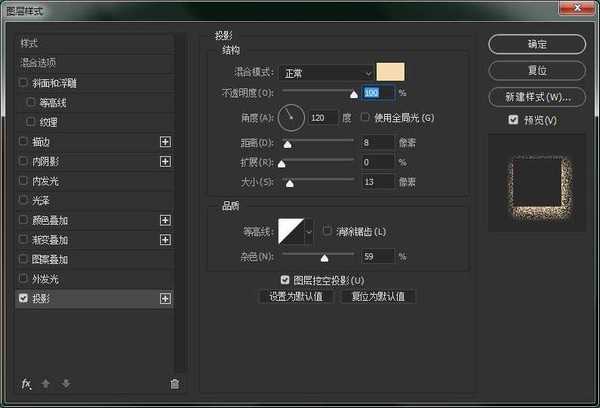Image resolution: width=600 pixels, height=408 pixels.
Task: Enable the 纹理 checkbox
Action: [x=31, y=122]
